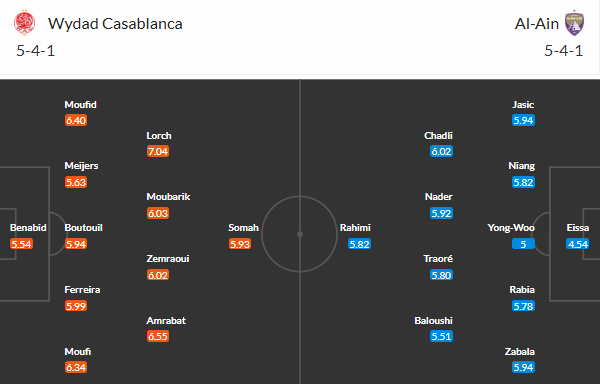Click the Wydad Casablanca club crest

tap(24, 23)
